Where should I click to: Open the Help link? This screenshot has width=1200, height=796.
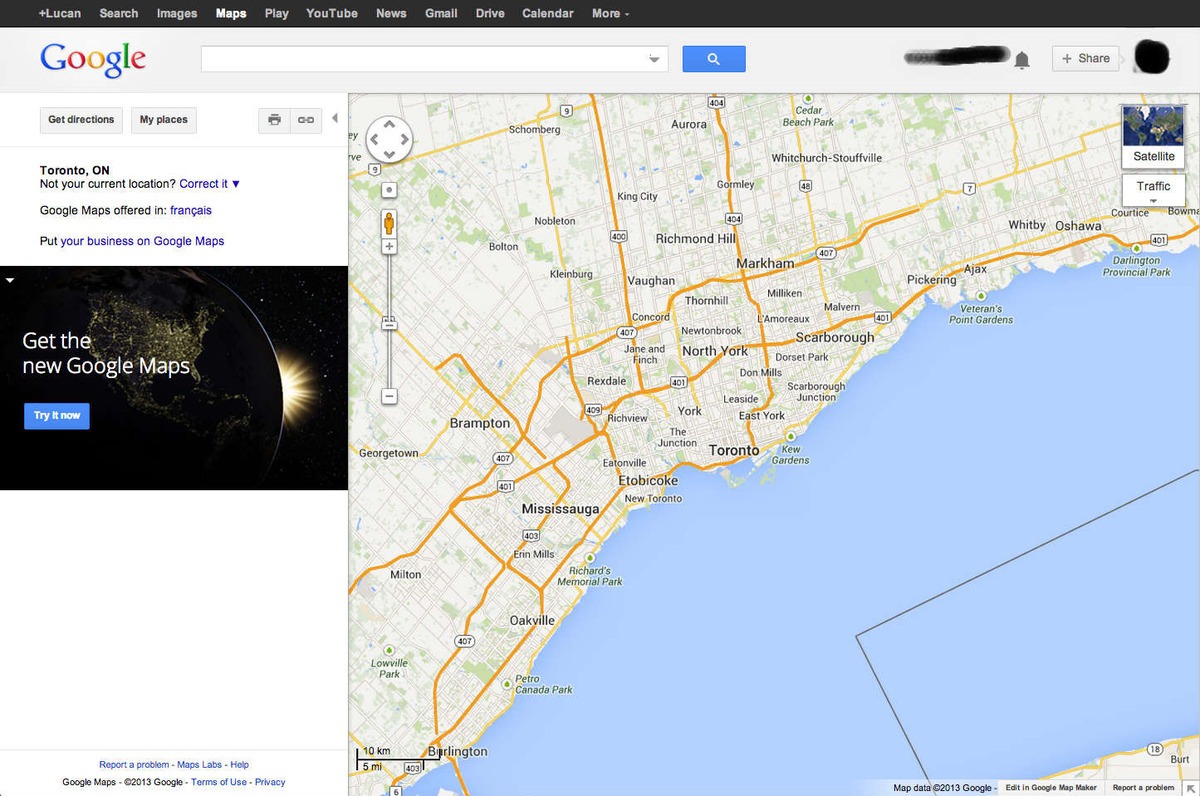click(x=240, y=765)
